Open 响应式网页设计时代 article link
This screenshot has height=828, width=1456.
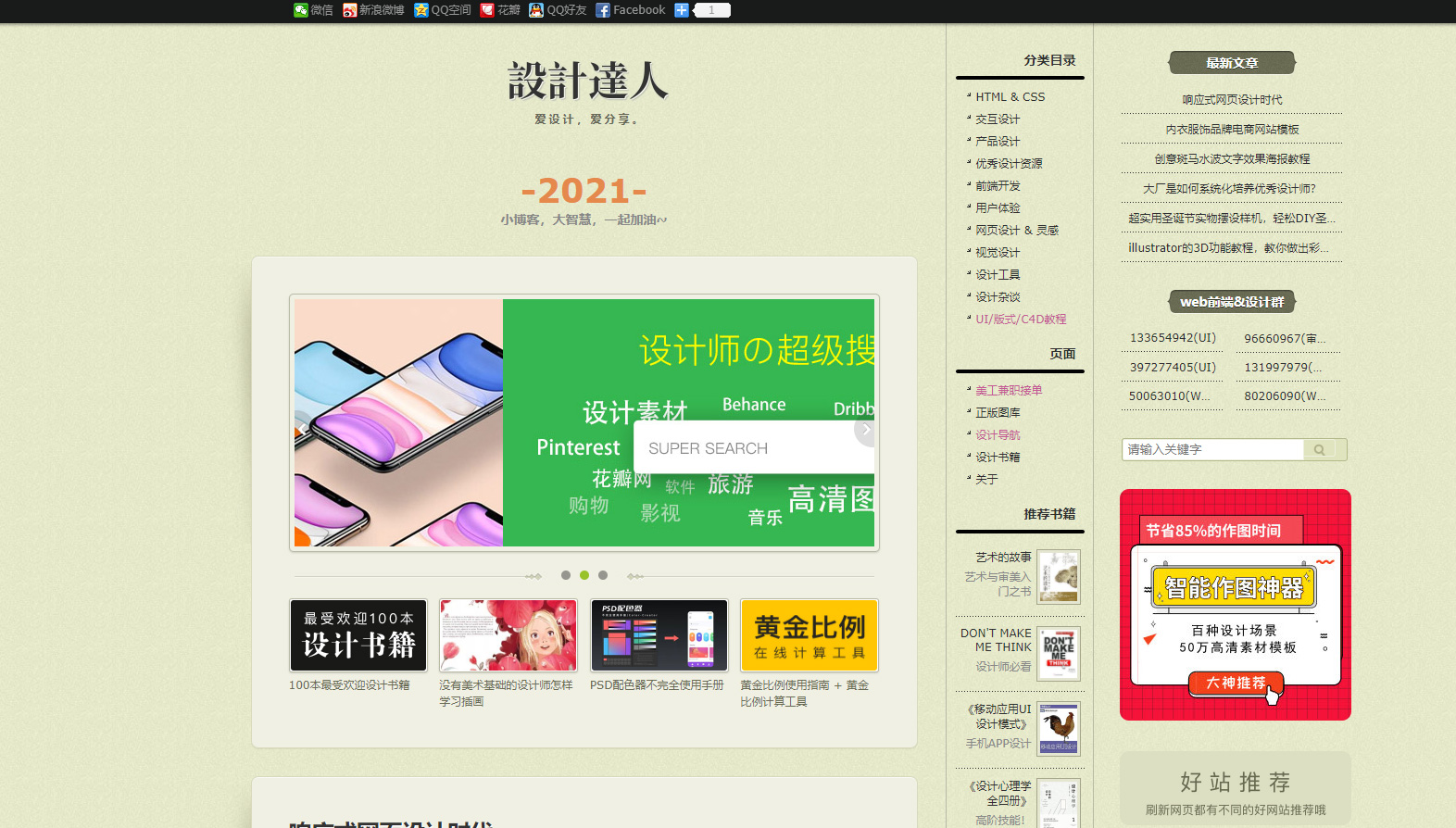[x=1232, y=100]
